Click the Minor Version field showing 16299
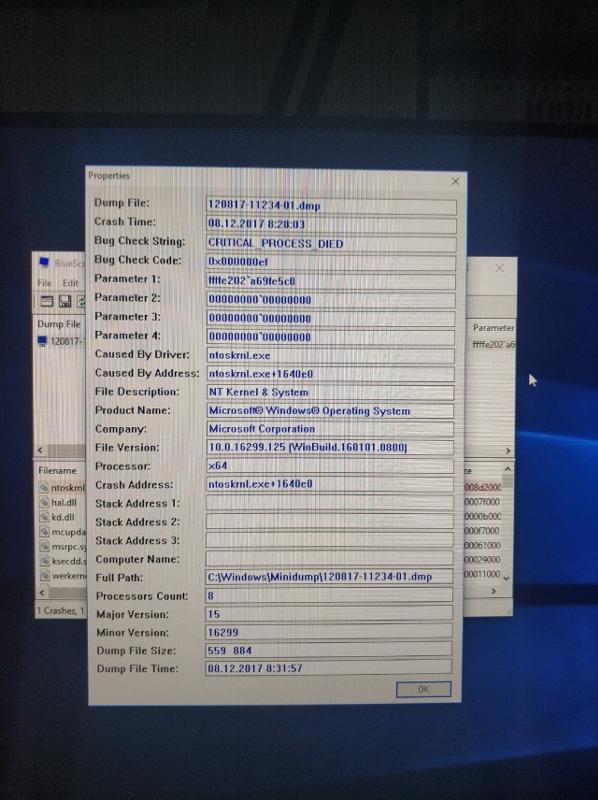 click(329, 632)
